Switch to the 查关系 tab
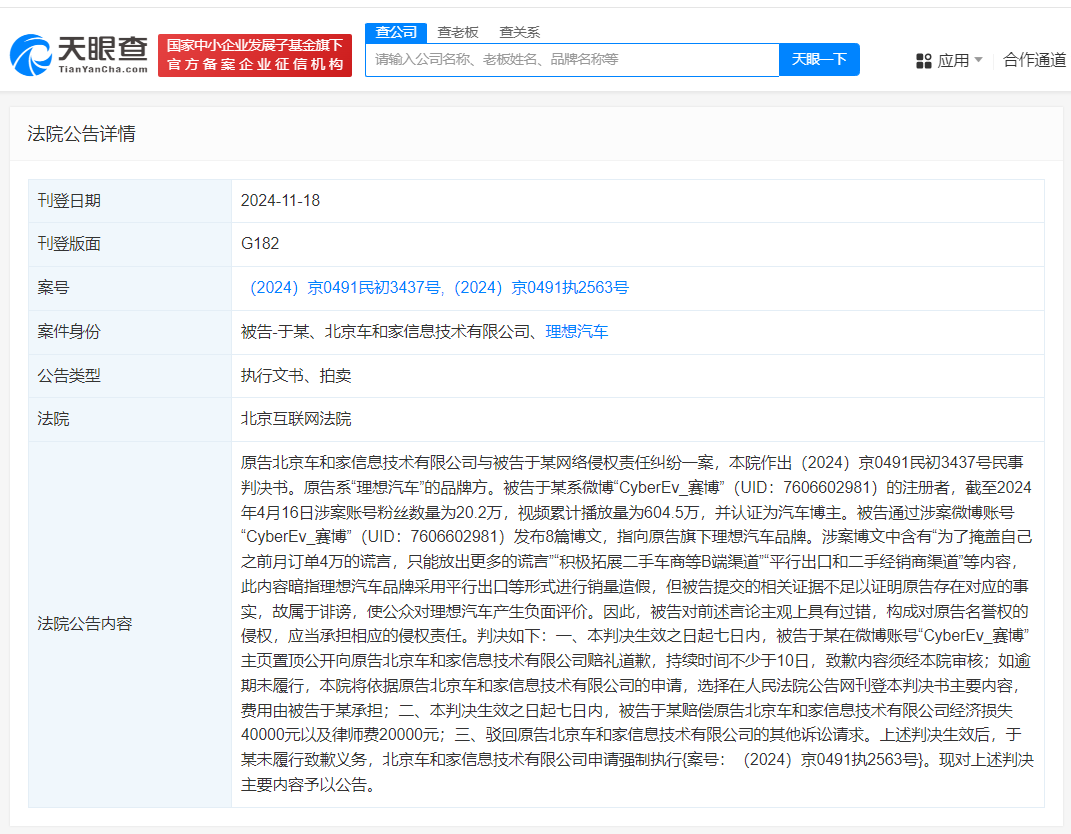The image size is (1071, 834). coord(520,32)
